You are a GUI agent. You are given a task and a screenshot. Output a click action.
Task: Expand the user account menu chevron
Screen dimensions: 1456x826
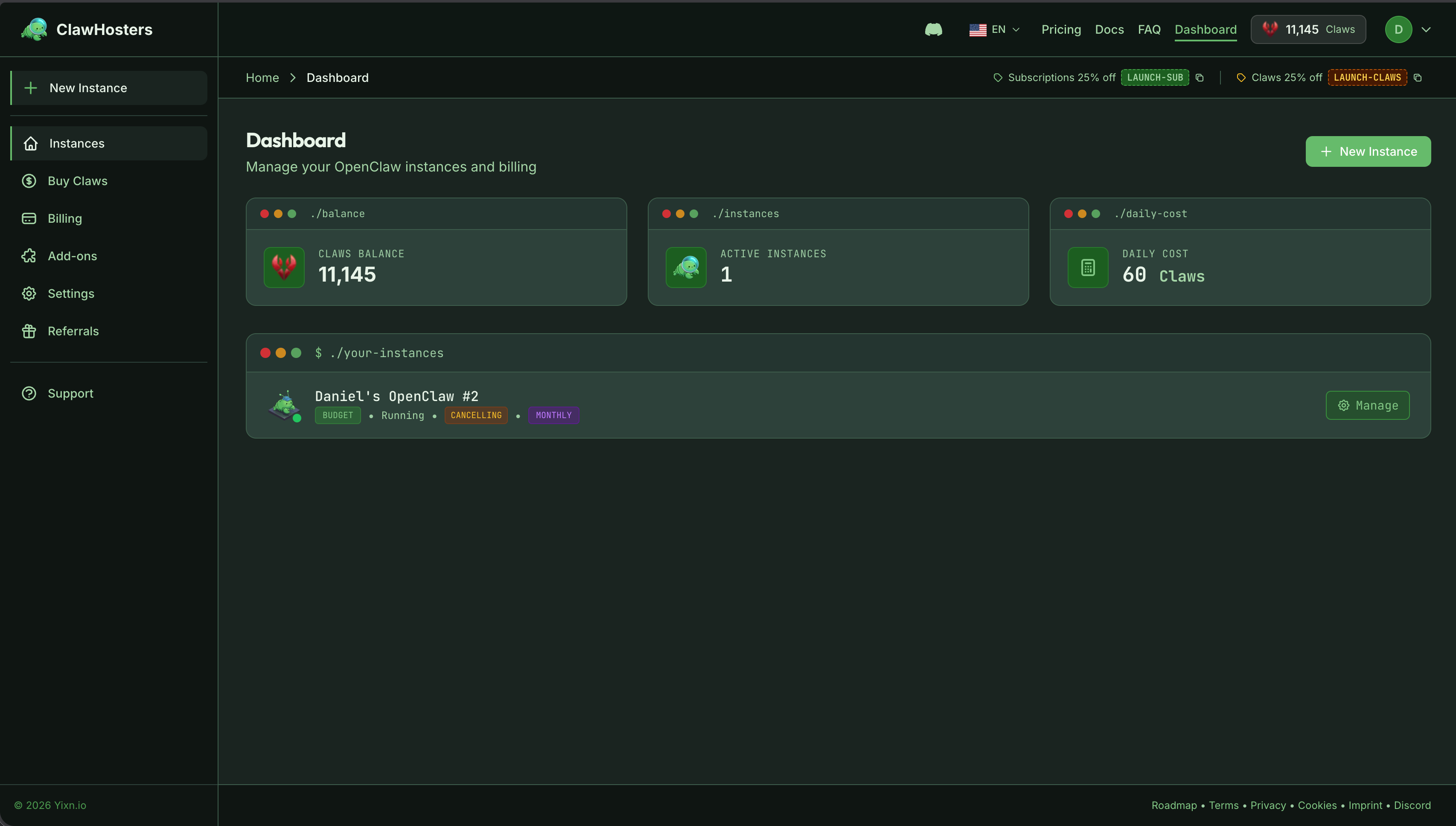[1426, 29]
